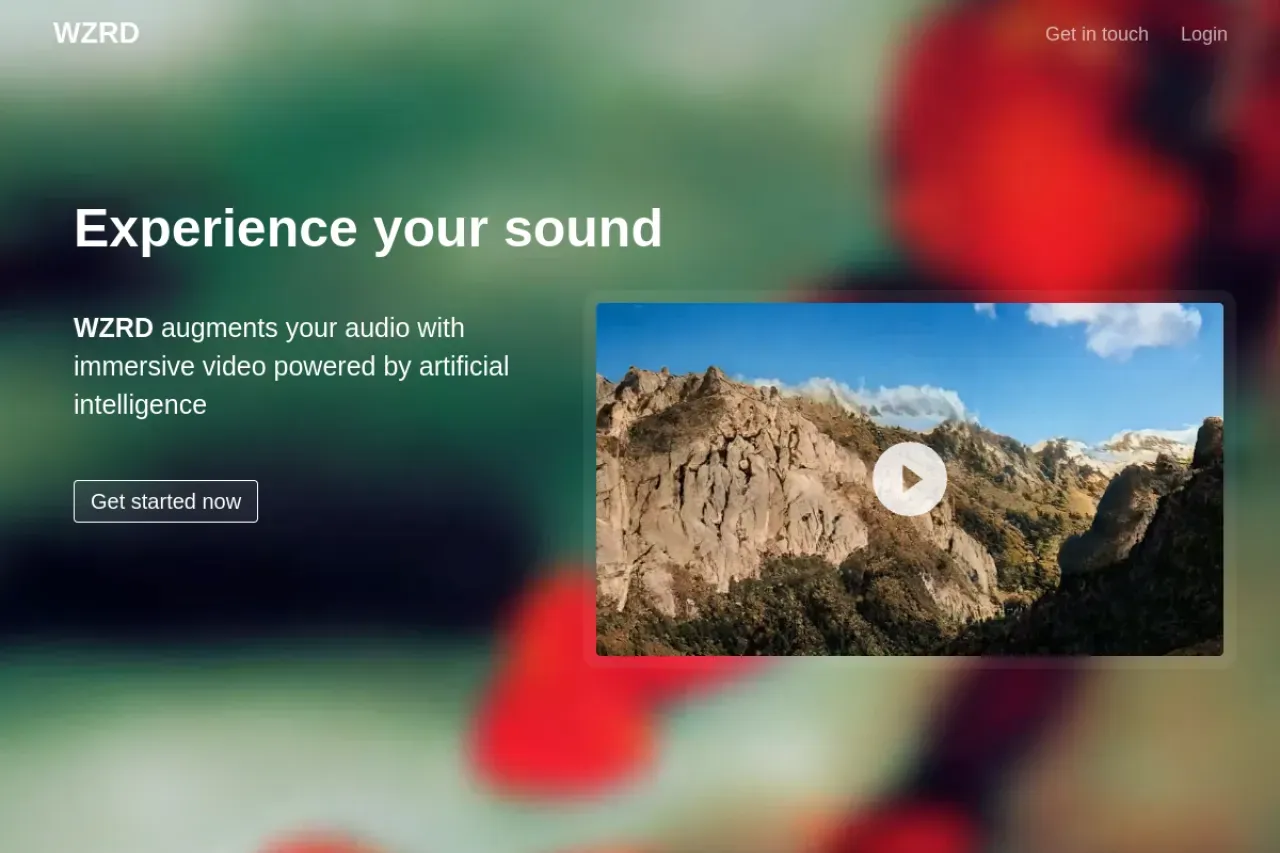Click the Get started now button
Image resolution: width=1280 pixels, height=853 pixels.
coord(166,501)
